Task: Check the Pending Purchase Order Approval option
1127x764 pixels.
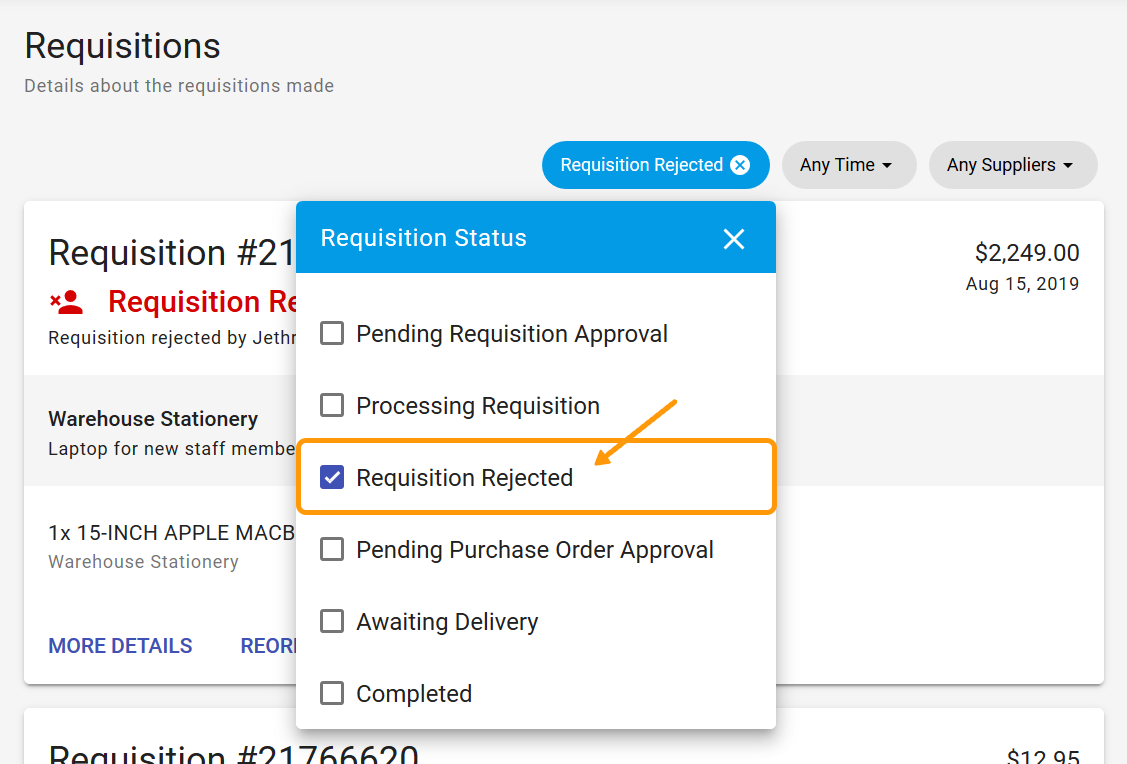Action: [x=331, y=549]
